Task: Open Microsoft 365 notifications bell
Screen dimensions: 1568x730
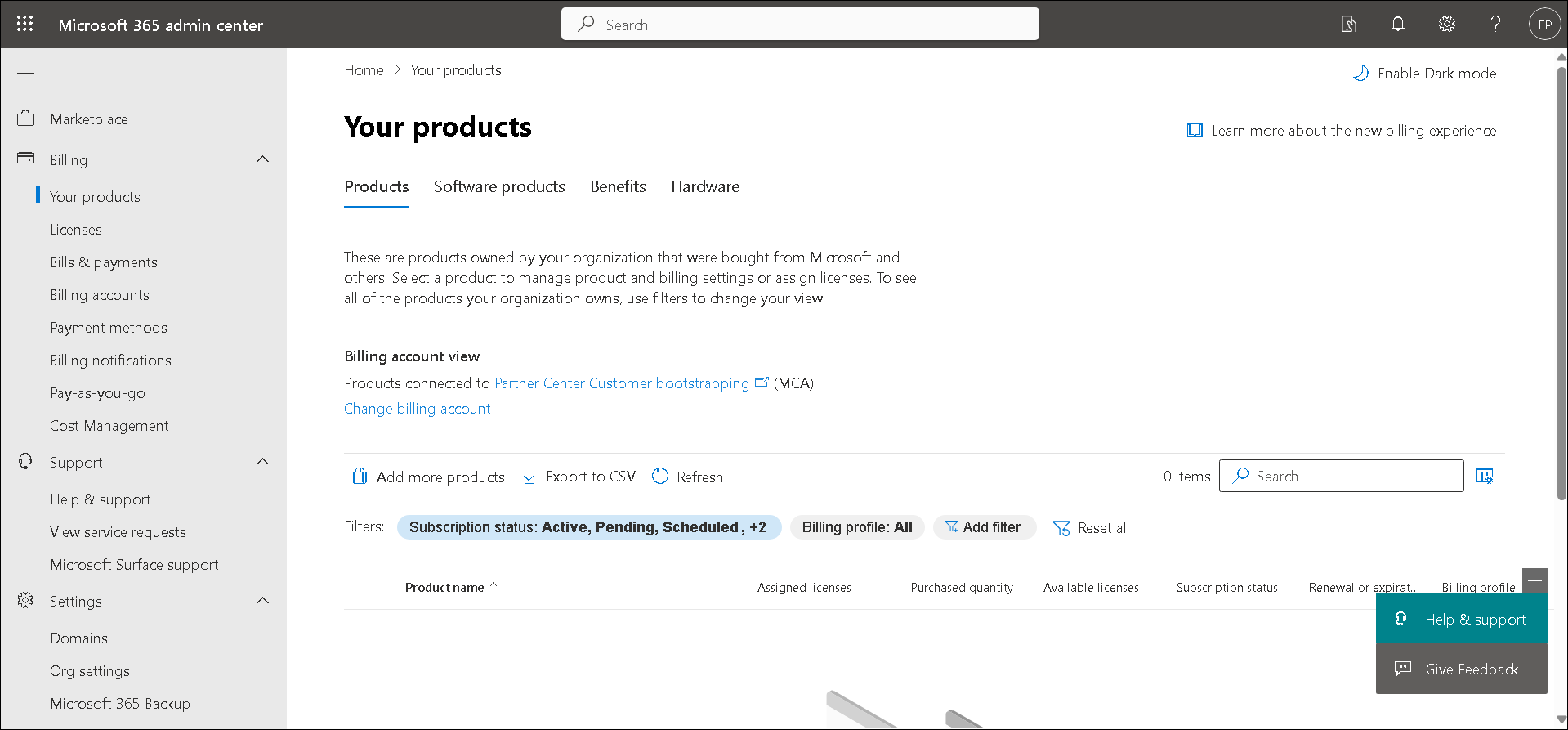Action: (x=1397, y=24)
